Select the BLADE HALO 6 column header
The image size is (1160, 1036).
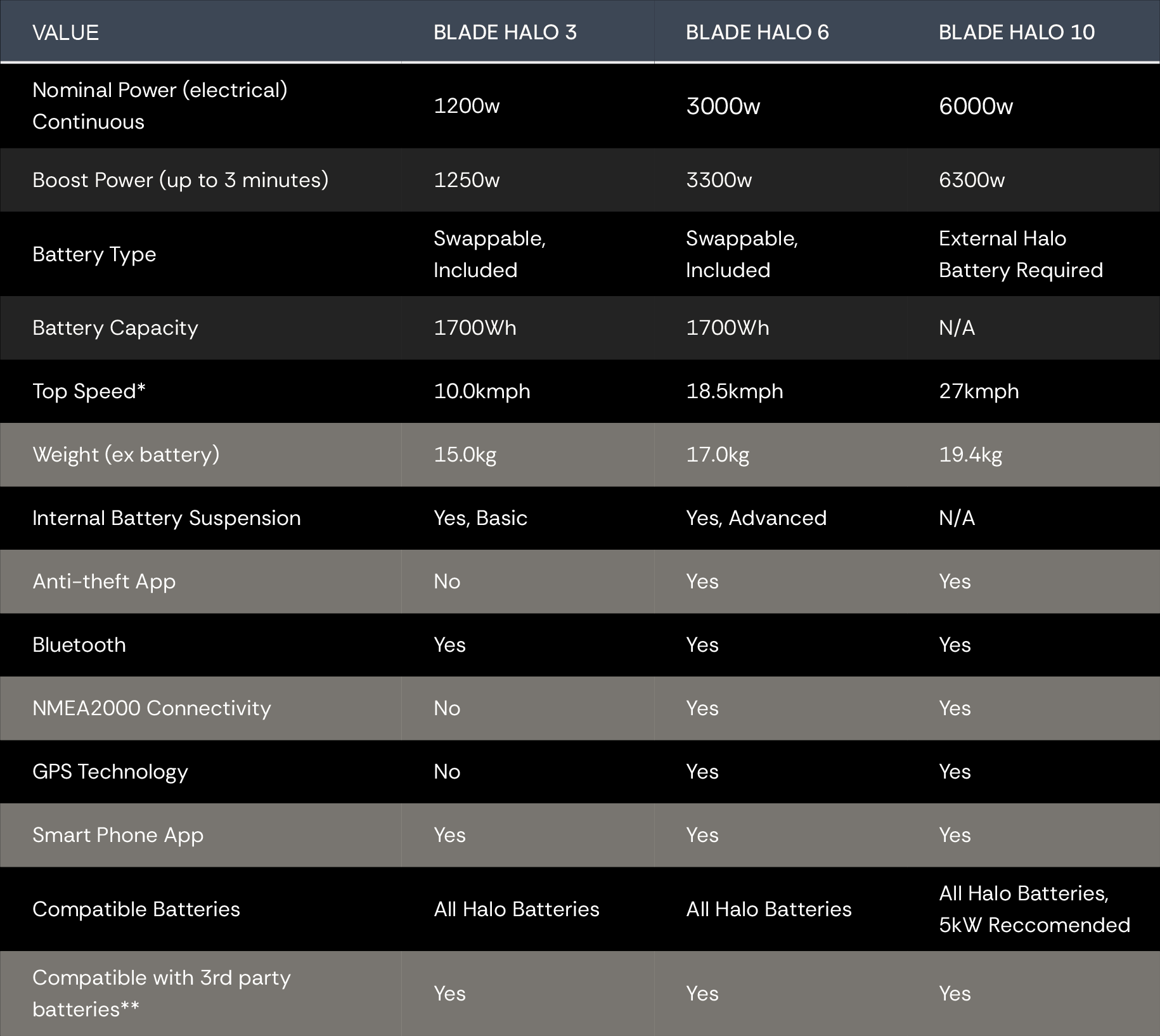(757, 32)
